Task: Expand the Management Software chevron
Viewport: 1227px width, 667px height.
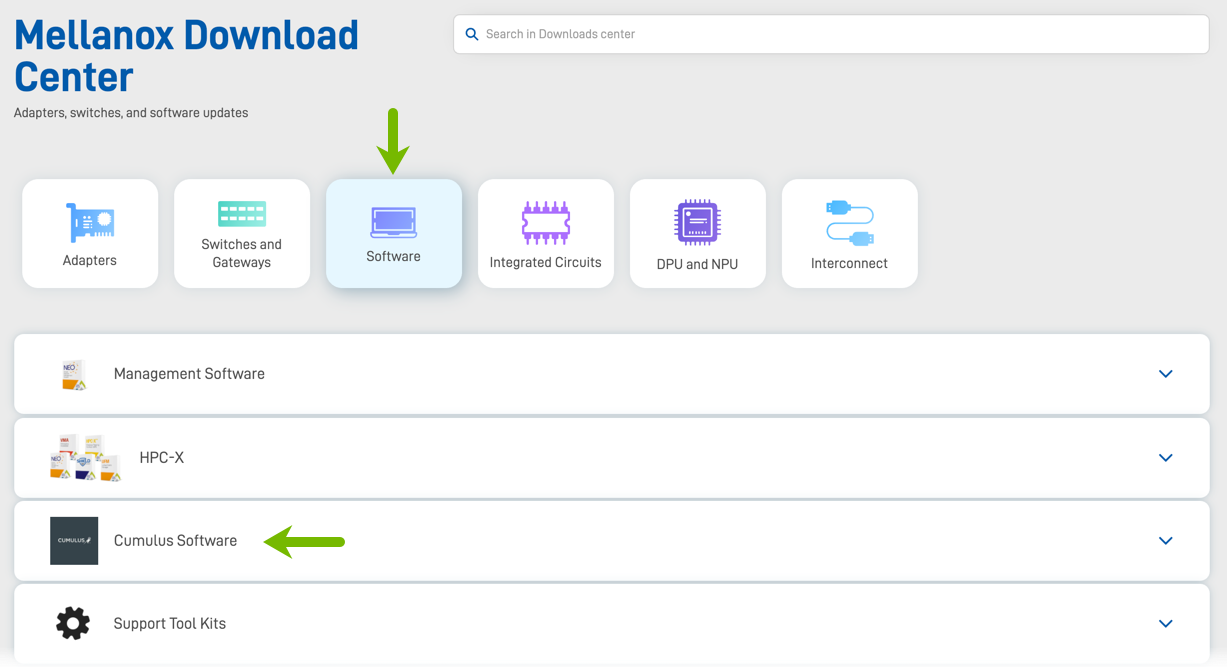Action: pos(1165,374)
